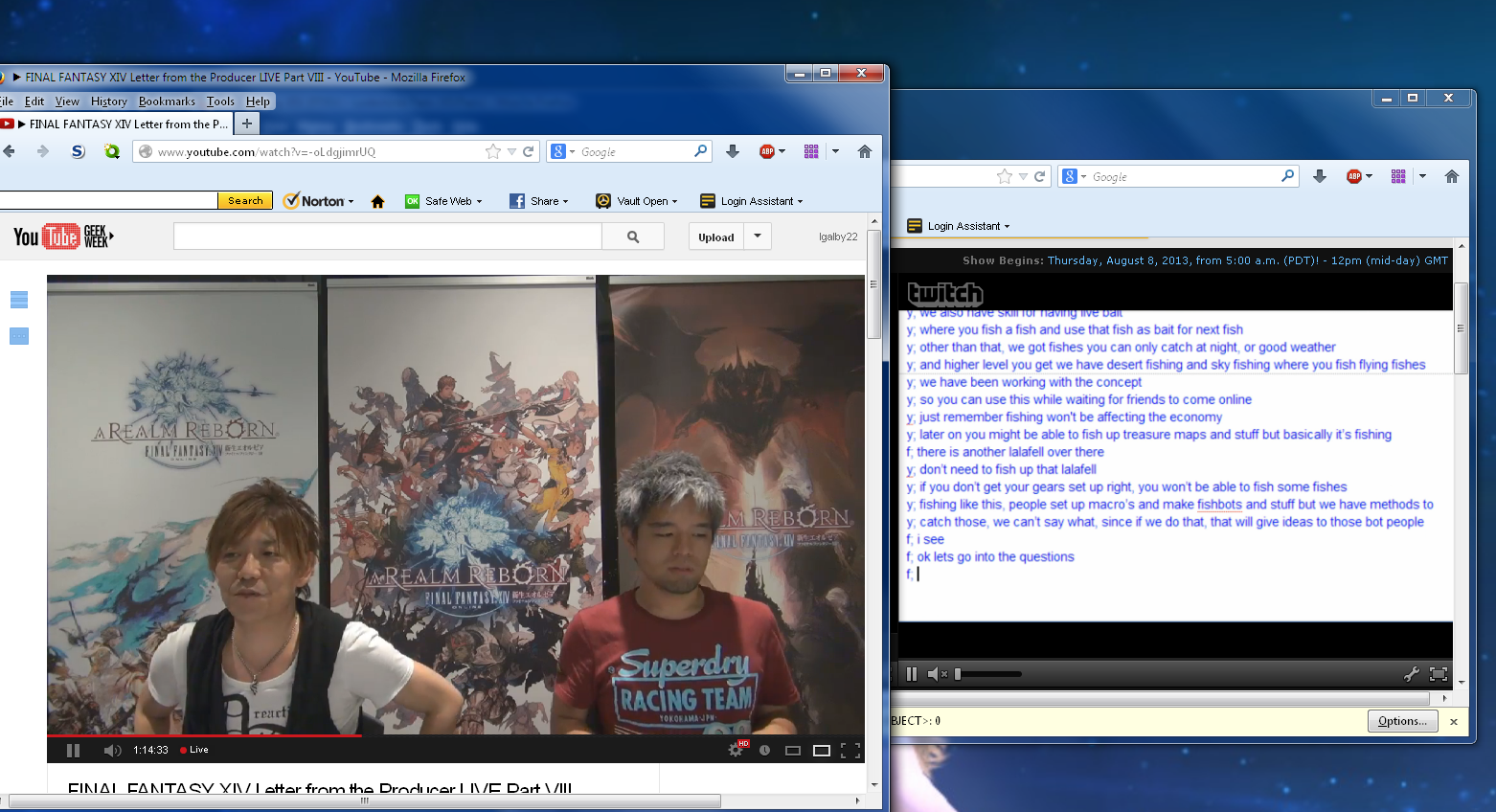This screenshot has width=1496, height=812.
Task: Mute the YouTube video volume
Action: [112, 750]
